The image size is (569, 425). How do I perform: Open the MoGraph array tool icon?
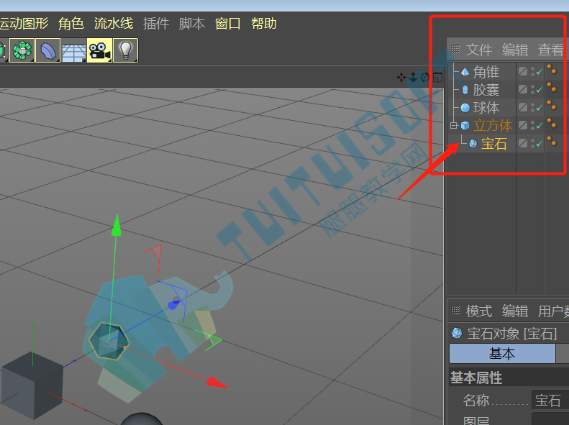click(x=22, y=50)
